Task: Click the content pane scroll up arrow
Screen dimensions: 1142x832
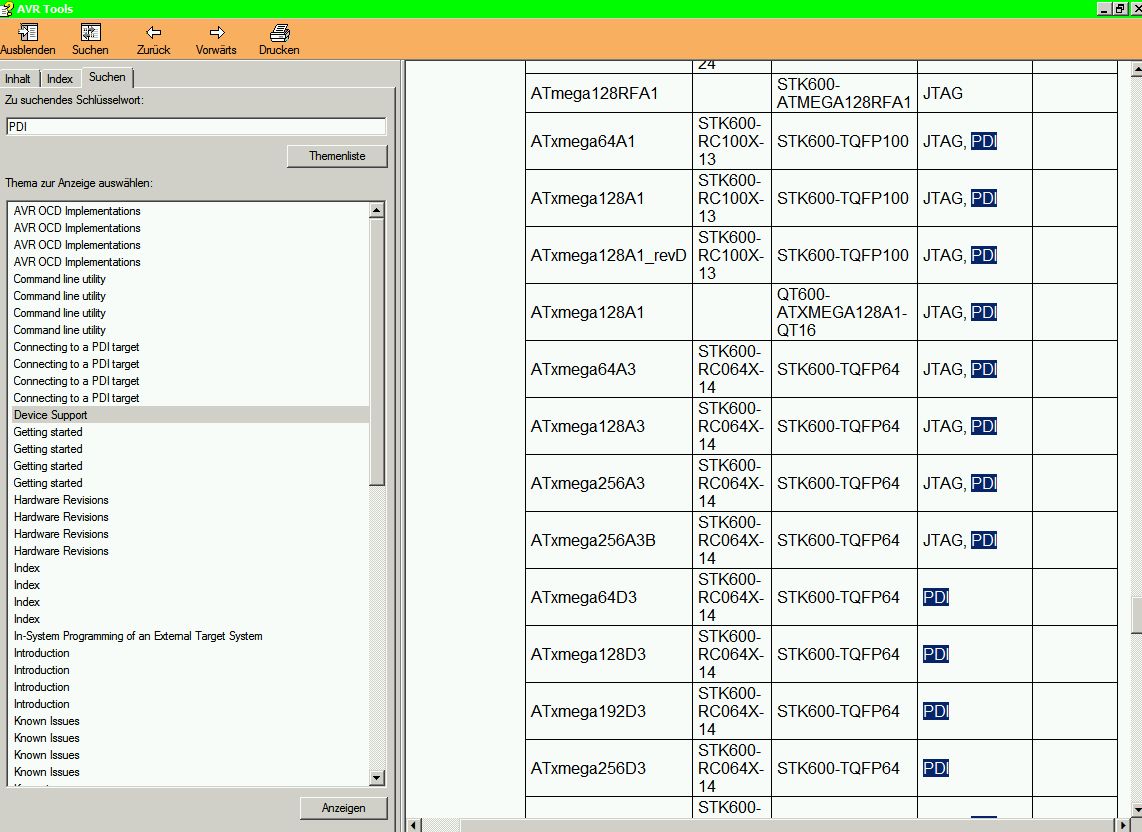Action: coord(1136,69)
